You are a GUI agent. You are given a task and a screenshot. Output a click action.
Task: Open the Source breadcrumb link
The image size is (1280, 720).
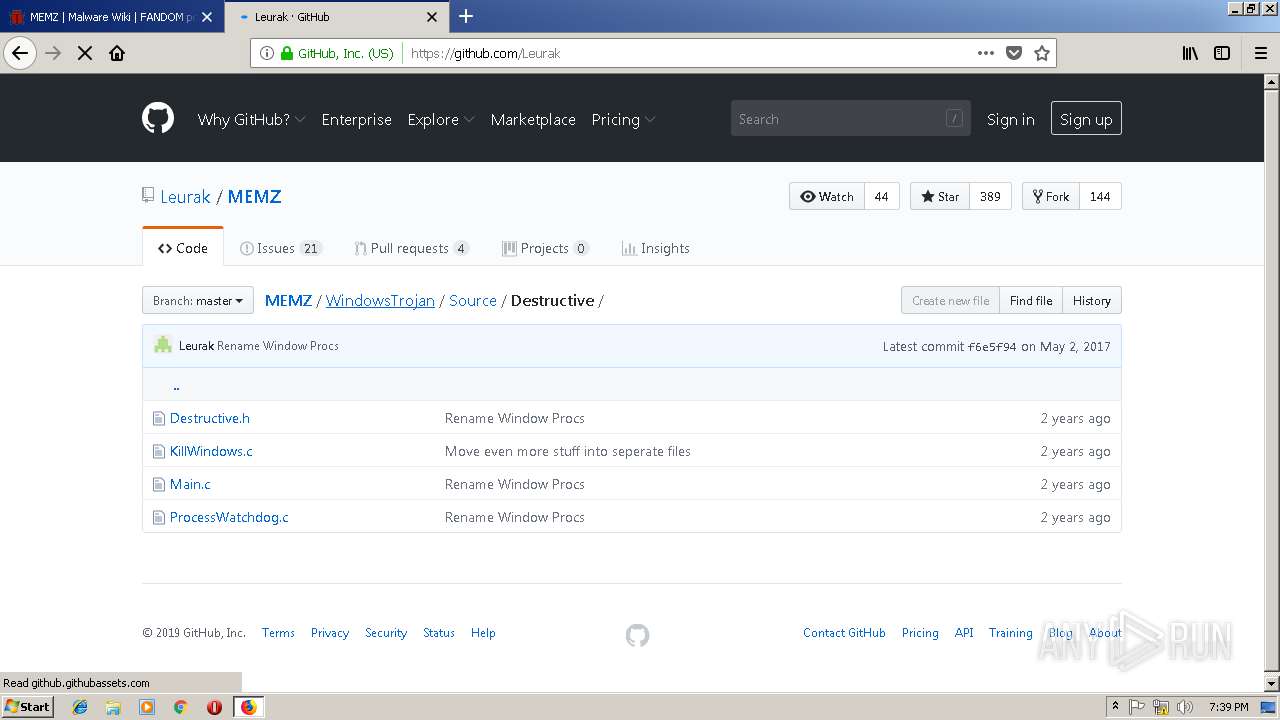(473, 300)
